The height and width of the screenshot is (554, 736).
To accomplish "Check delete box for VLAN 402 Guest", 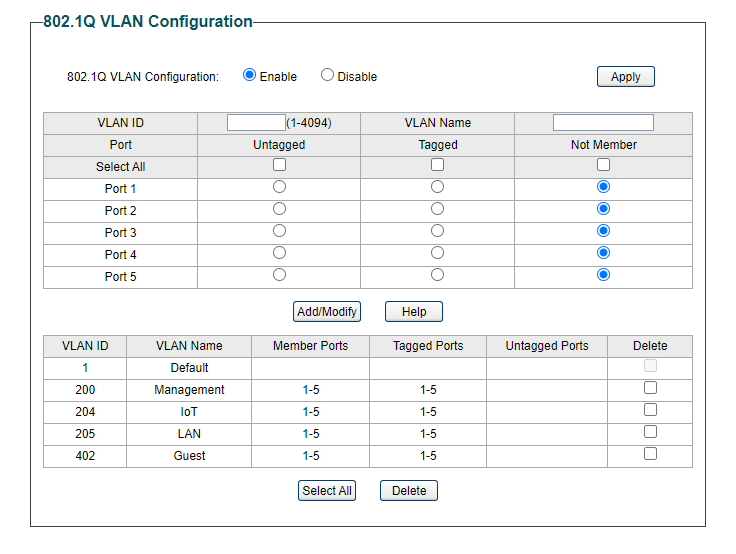I will point(650,454).
